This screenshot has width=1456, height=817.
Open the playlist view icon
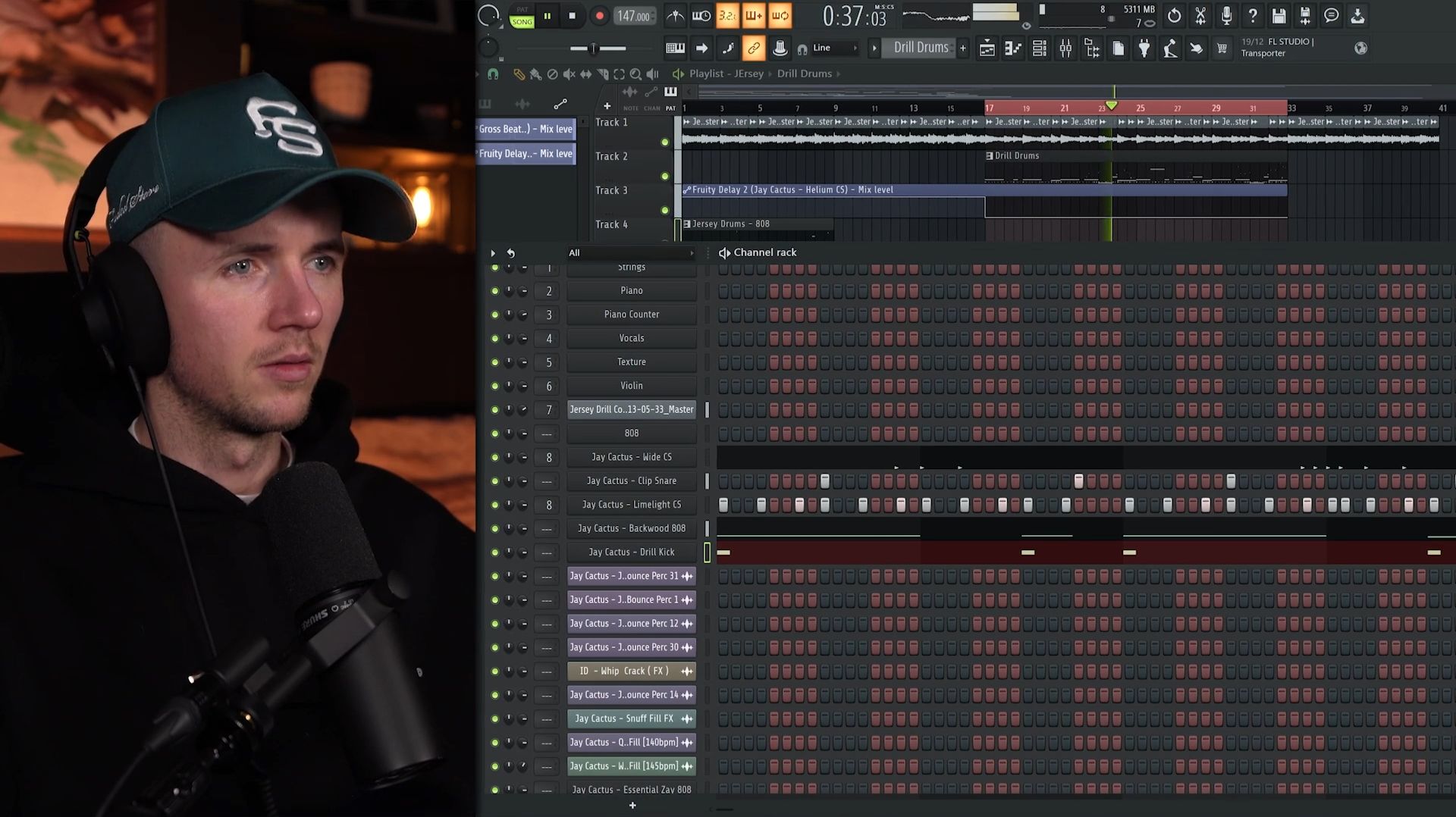point(987,49)
